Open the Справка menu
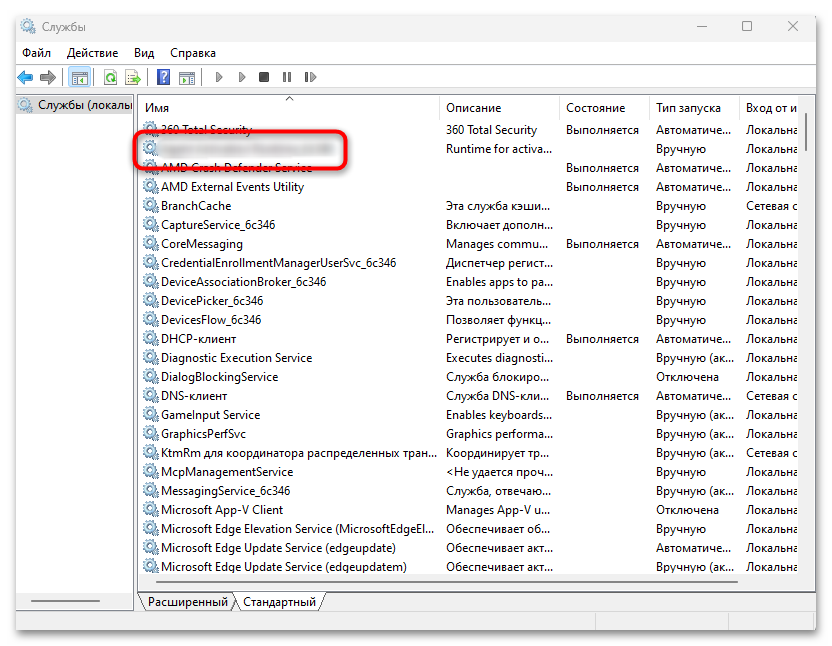The width and height of the screenshot is (832, 646). [x=193, y=53]
